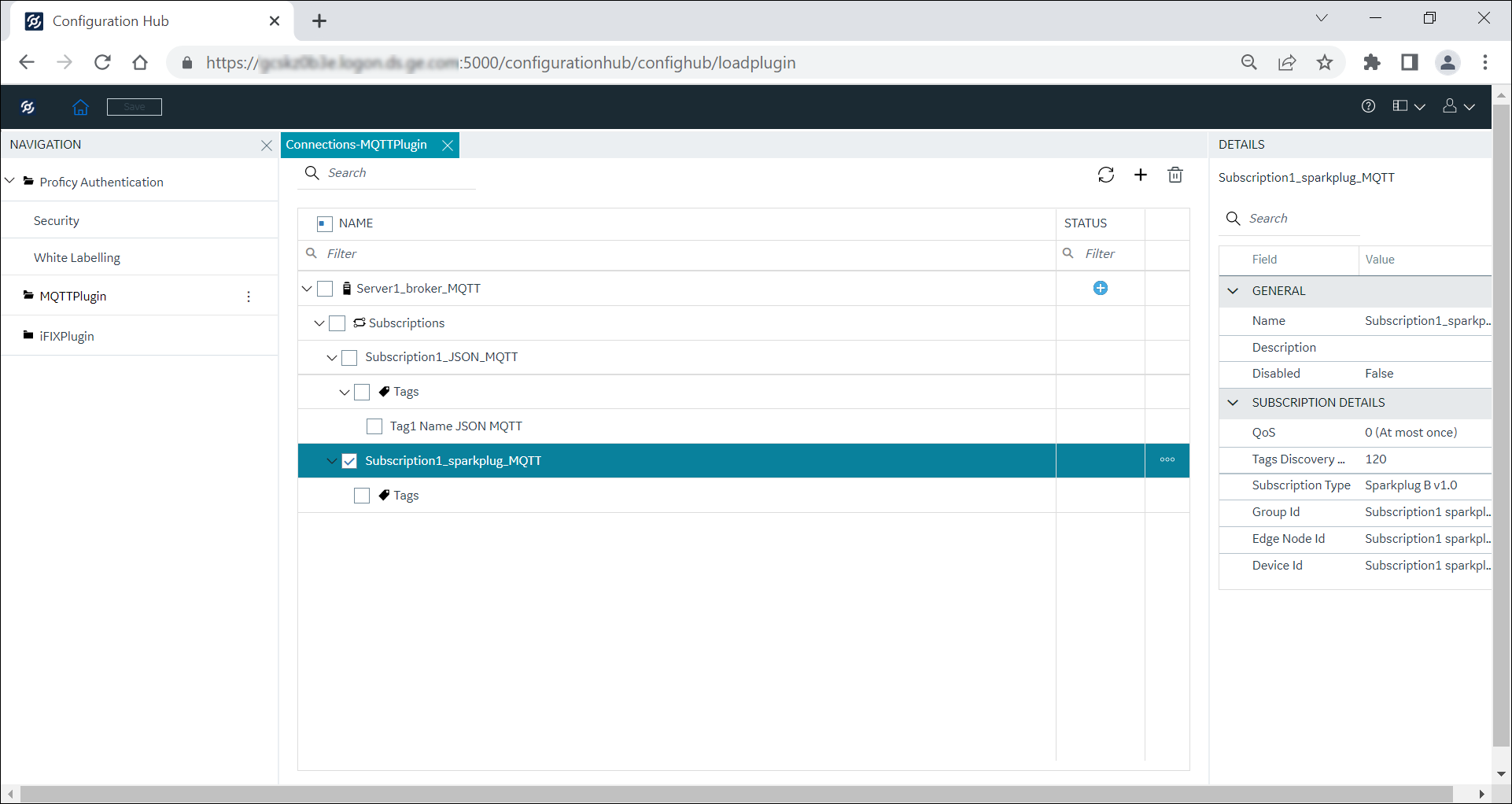This screenshot has height=804, width=1512.
Task: Collapse the Server1_broker_MQTT row
Action: point(307,289)
